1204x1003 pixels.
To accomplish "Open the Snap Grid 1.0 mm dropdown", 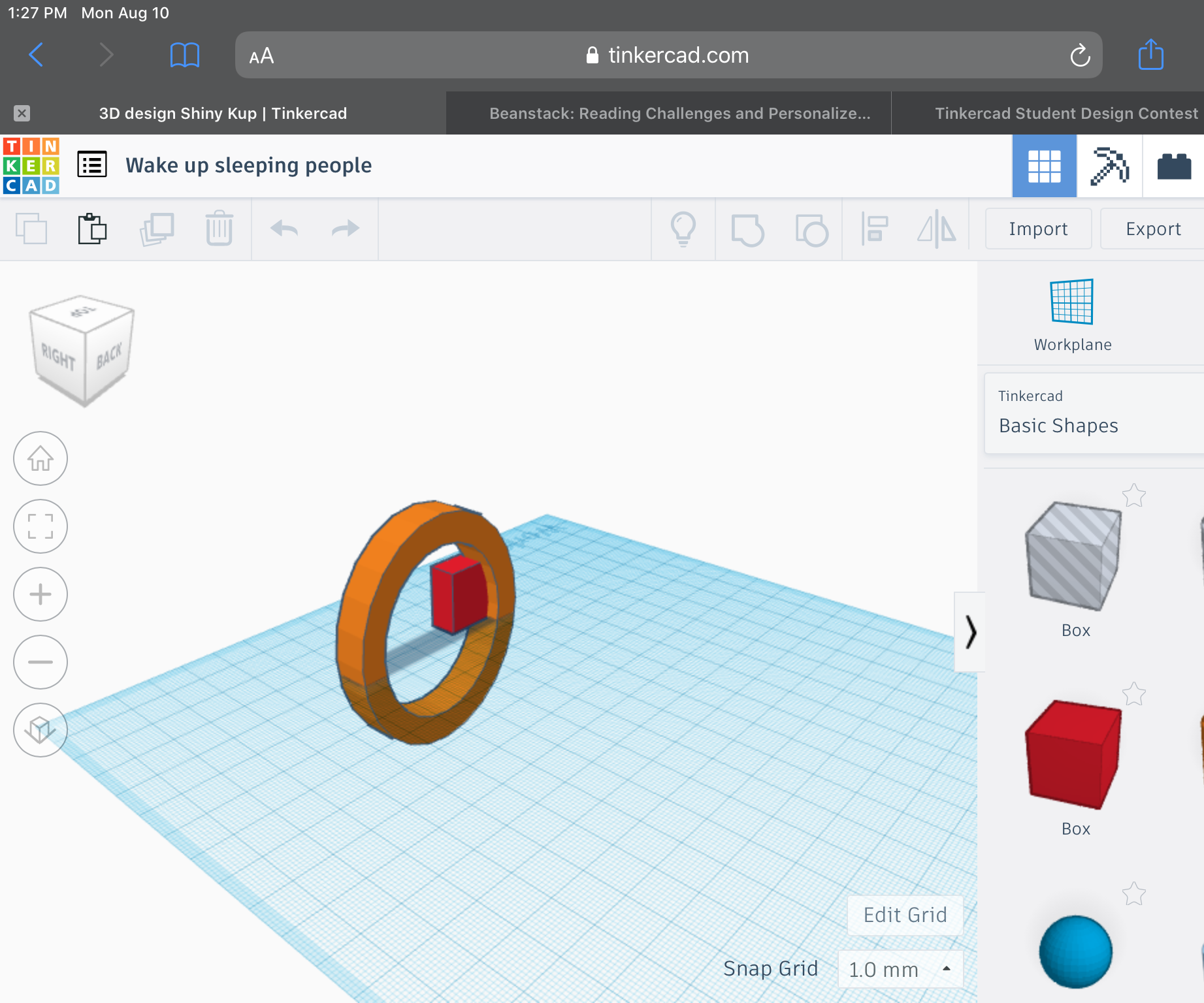I will point(900,969).
